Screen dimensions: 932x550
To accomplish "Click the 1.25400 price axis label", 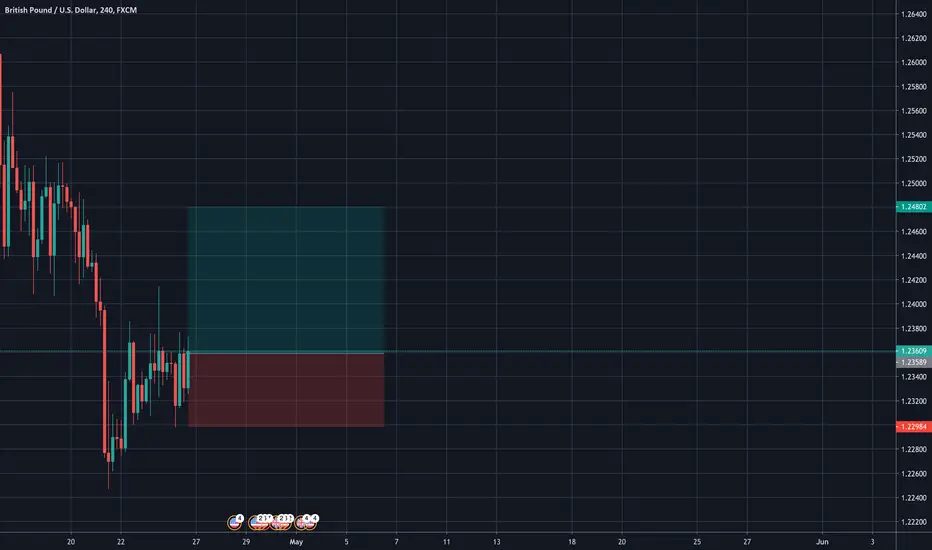I will coord(914,135).
